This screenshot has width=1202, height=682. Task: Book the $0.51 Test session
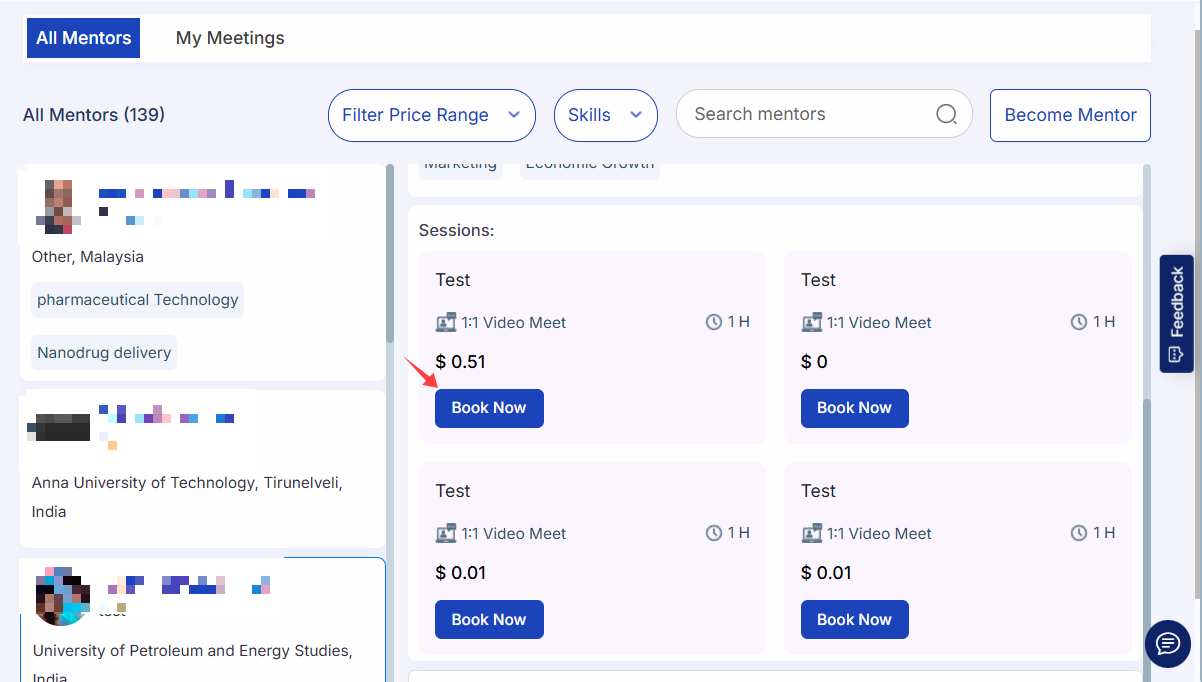pyautogui.click(x=489, y=408)
